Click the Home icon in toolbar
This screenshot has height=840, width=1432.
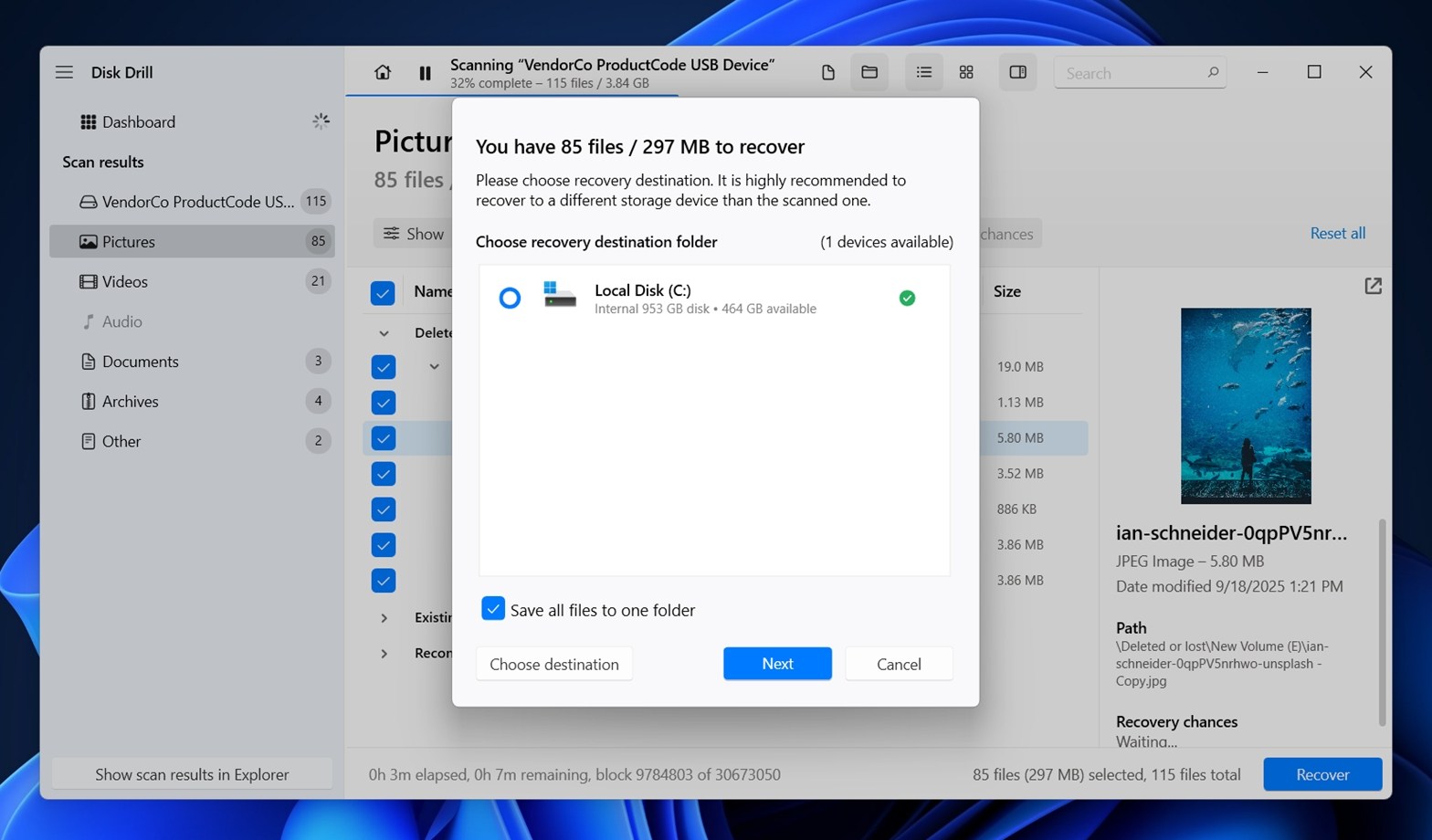coord(383,72)
